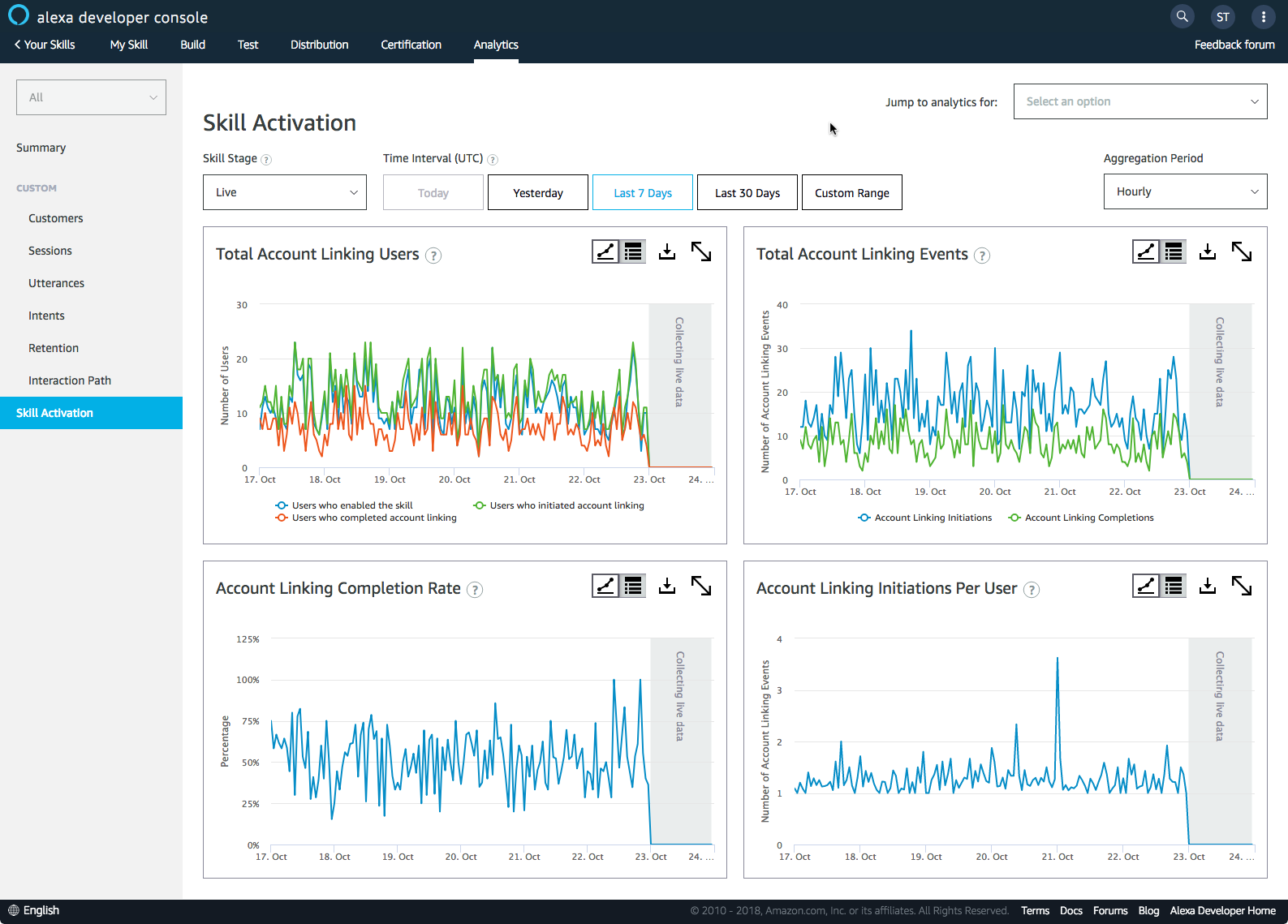Expand the 'Jump to analytics for' dropdown
The width and height of the screenshot is (1288, 924).
(1139, 101)
